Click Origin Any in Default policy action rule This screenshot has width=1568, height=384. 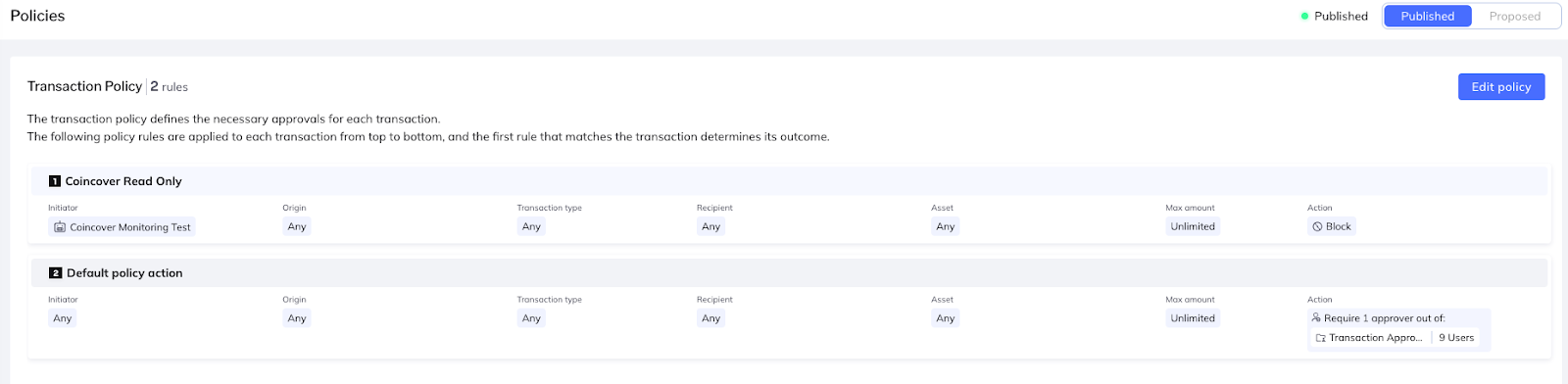[297, 319]
